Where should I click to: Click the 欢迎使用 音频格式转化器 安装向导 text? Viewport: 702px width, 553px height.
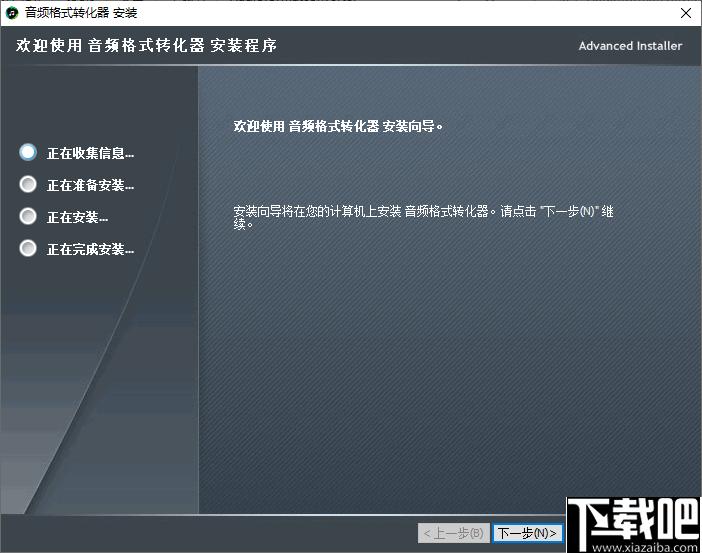click(338, 126)
